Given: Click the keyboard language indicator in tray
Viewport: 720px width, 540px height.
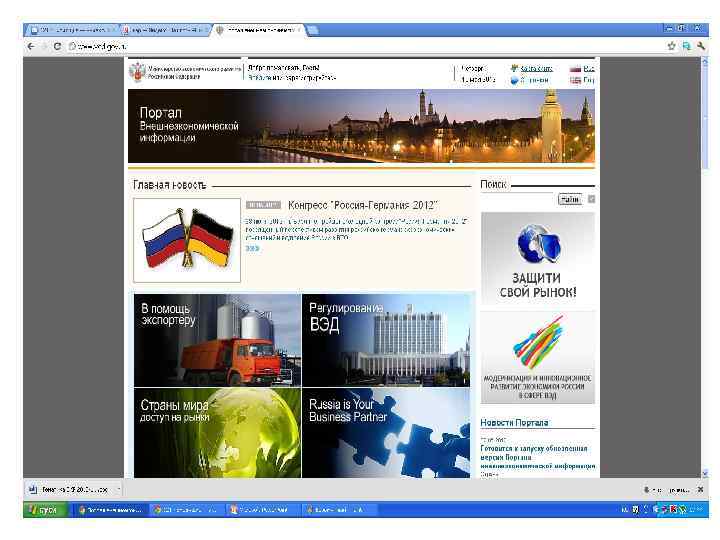Looking at the screenshot, I should click(x=625, y=510).
